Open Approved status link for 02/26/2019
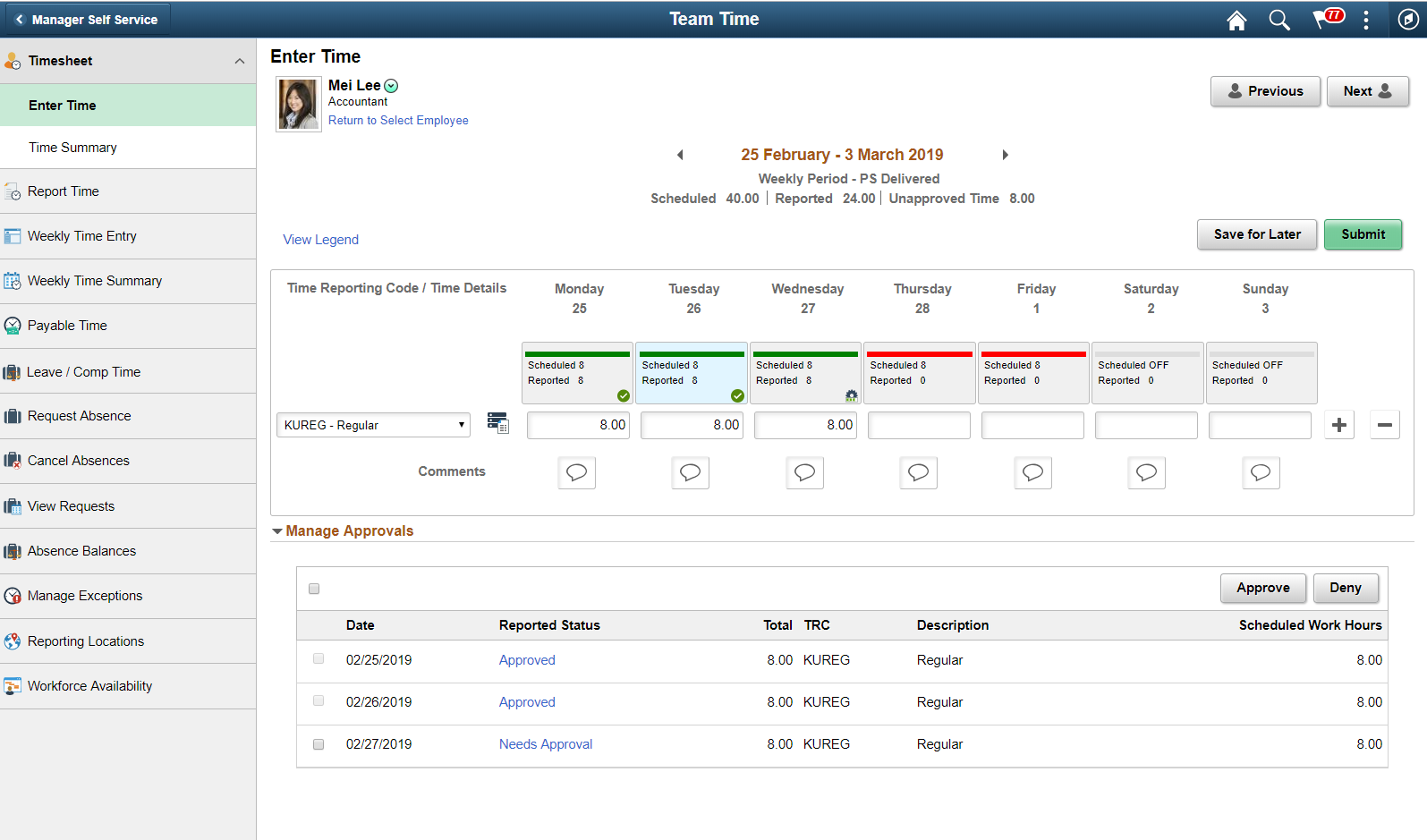 tap(527, 702)
